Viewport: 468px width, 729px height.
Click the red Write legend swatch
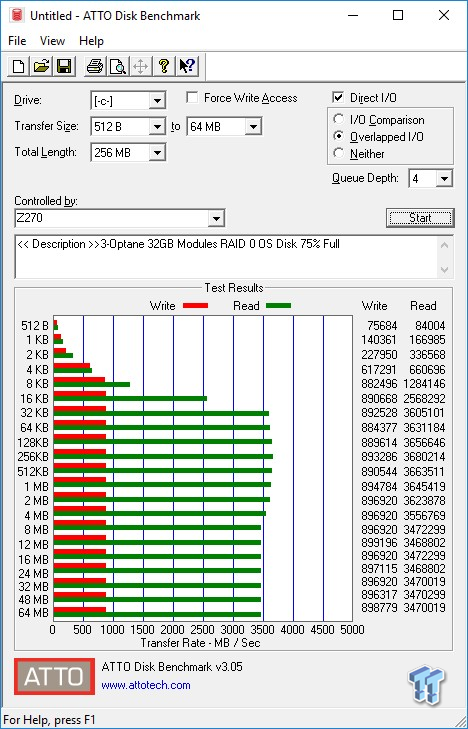click(196, 305)
